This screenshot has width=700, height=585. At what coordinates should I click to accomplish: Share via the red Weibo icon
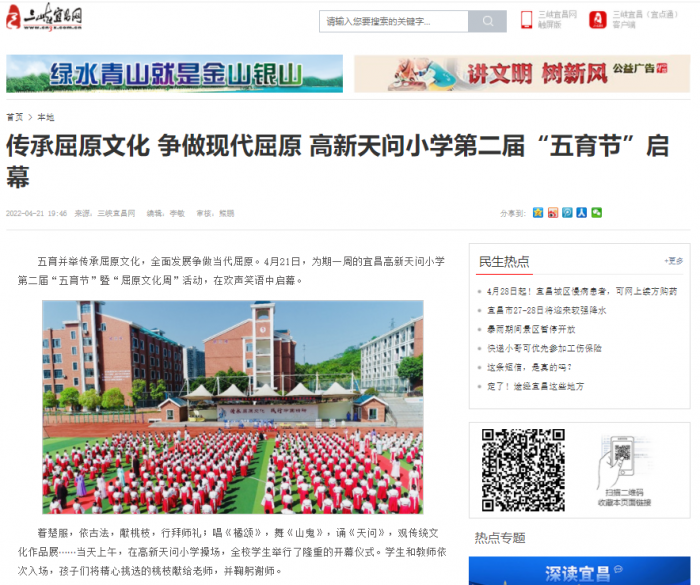553,213
